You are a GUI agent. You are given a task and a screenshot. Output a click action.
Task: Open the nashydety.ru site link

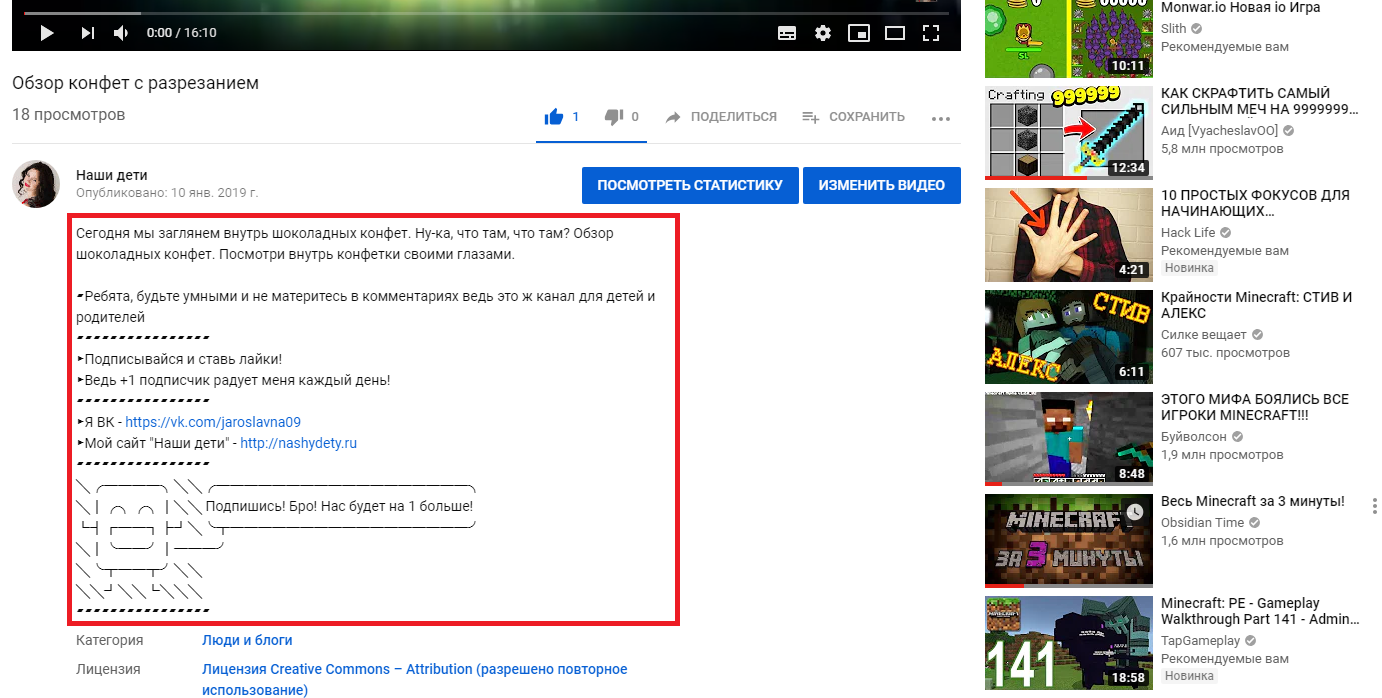coord(298,443)
